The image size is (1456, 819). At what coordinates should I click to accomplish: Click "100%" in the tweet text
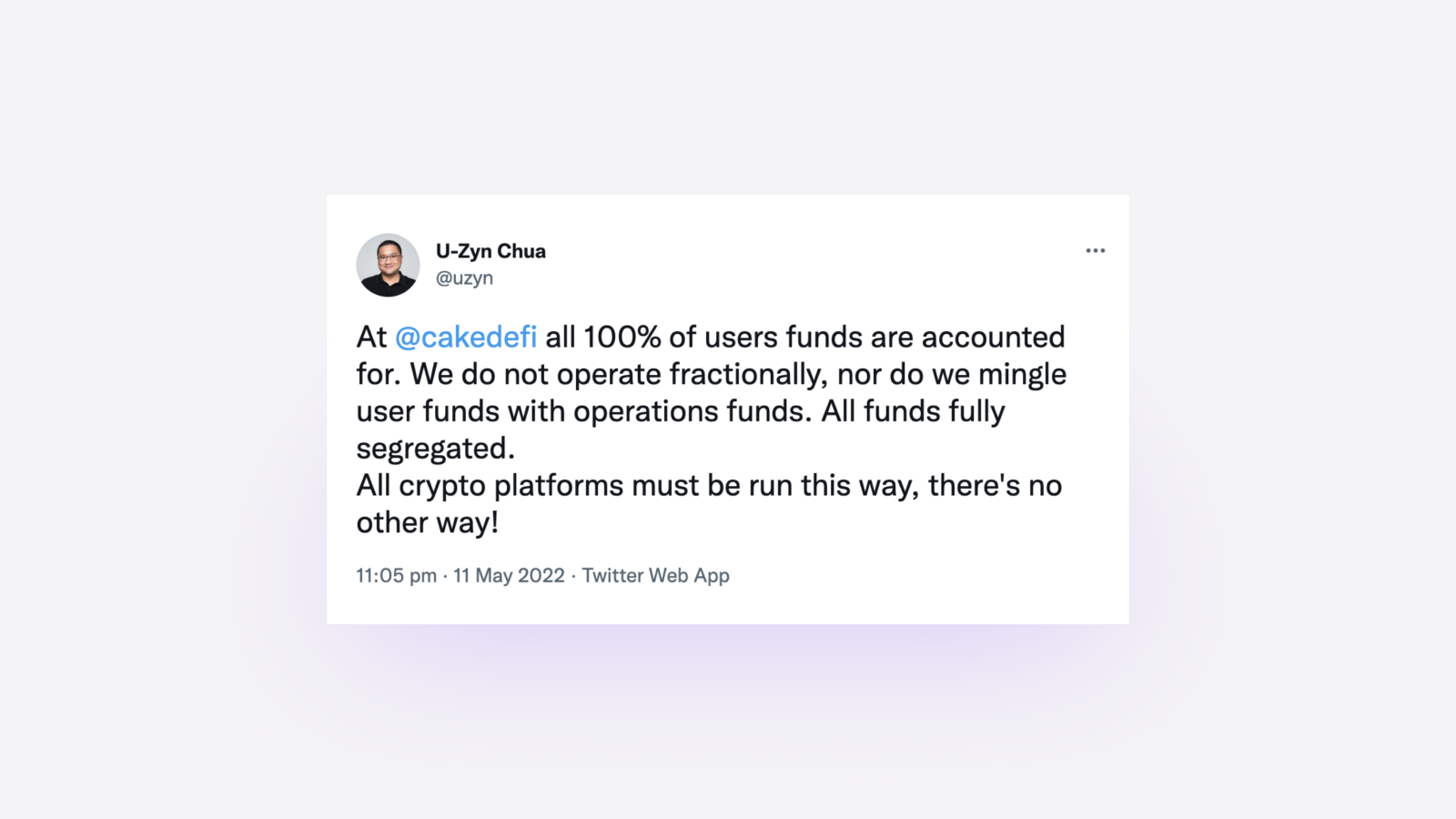[x=622, y=337]
